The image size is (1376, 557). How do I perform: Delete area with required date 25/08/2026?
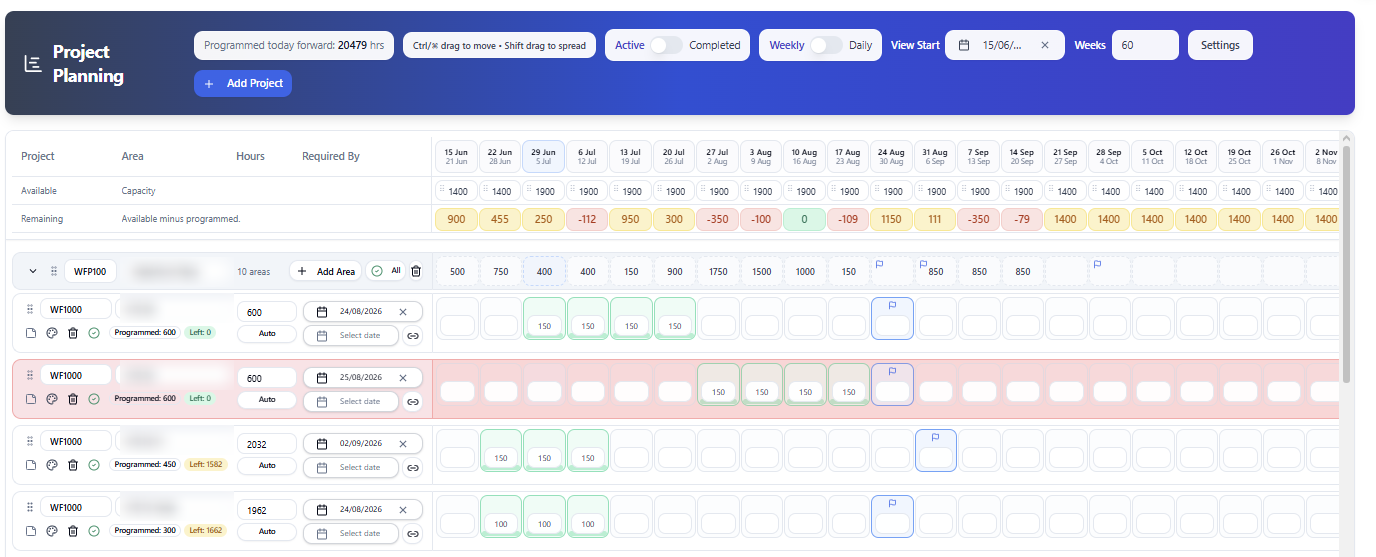(73, 399)
